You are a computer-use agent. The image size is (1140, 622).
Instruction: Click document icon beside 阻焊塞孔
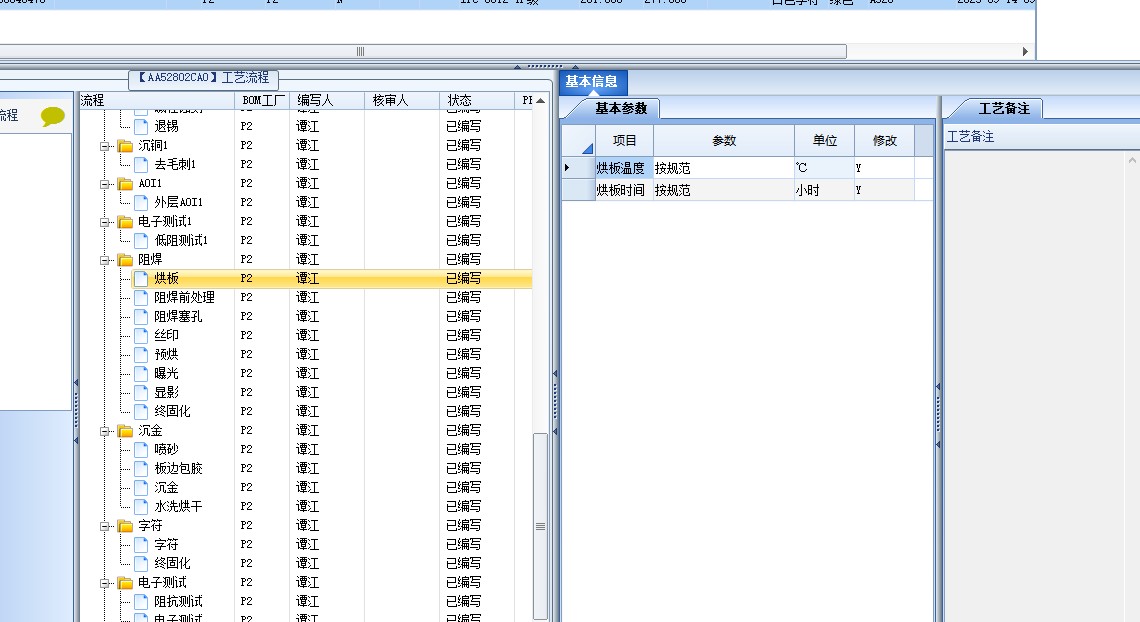click(x=141, y=316)
